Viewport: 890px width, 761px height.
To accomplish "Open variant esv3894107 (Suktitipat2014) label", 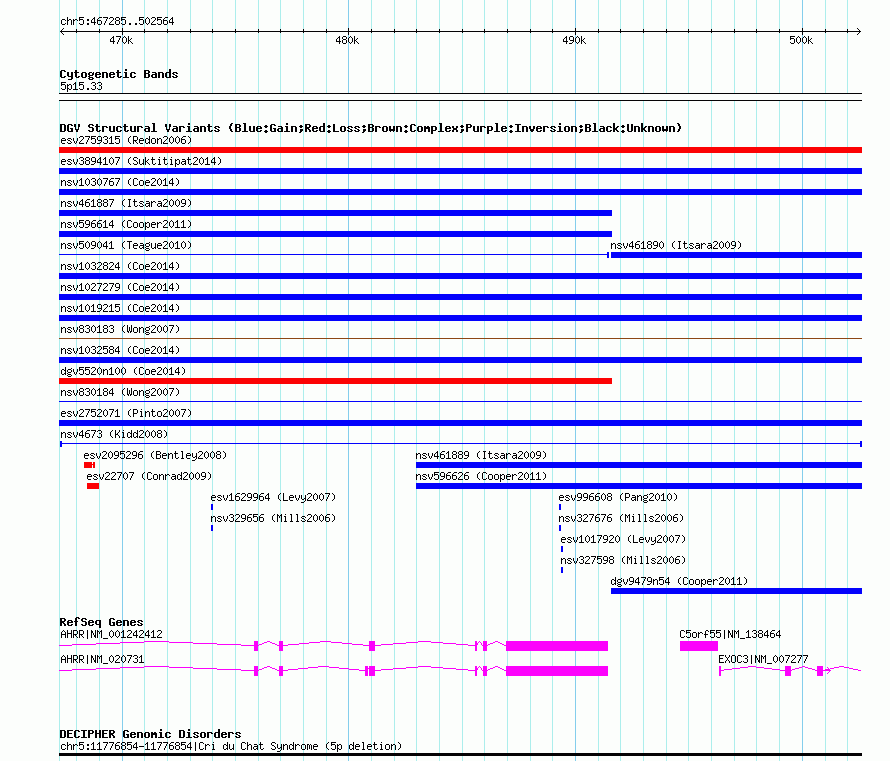I will tap(141, 161).
